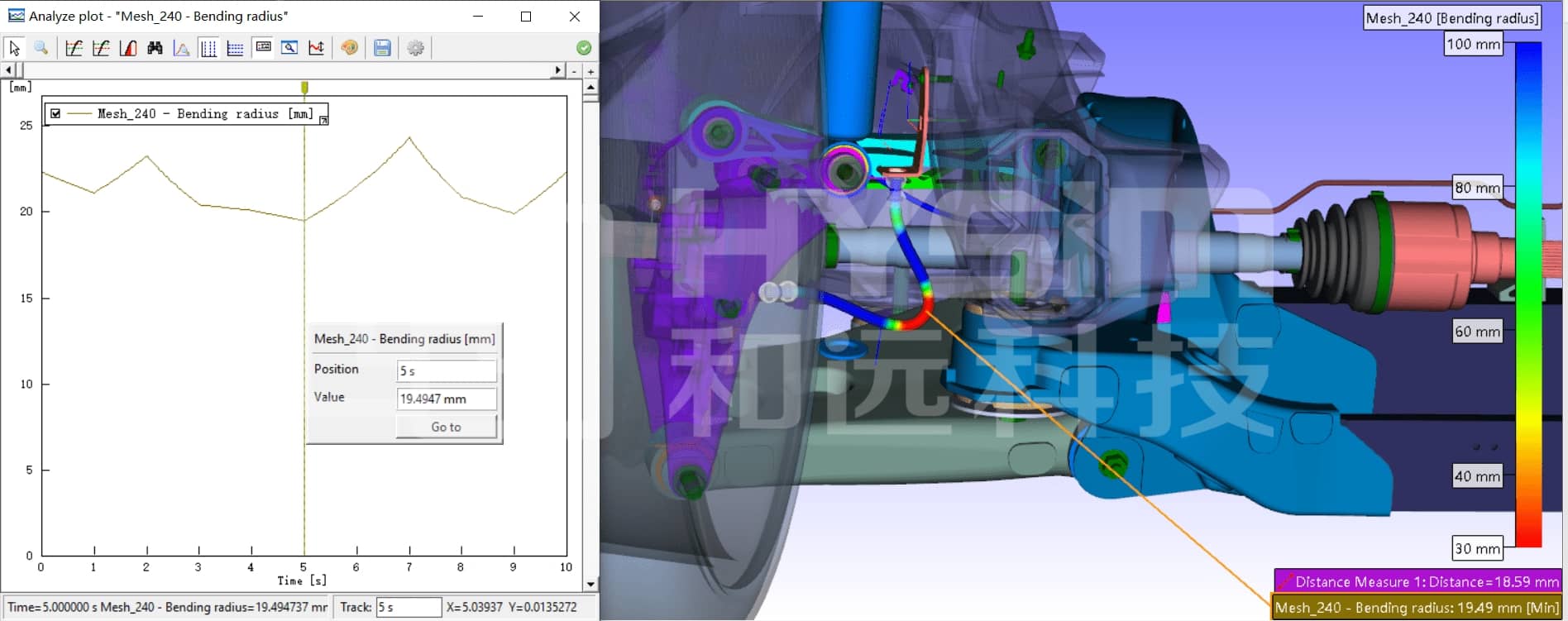Click the Value field showing 19.4947 mm
This screenshot has width=1568, height=621.
tap(447, 399)
